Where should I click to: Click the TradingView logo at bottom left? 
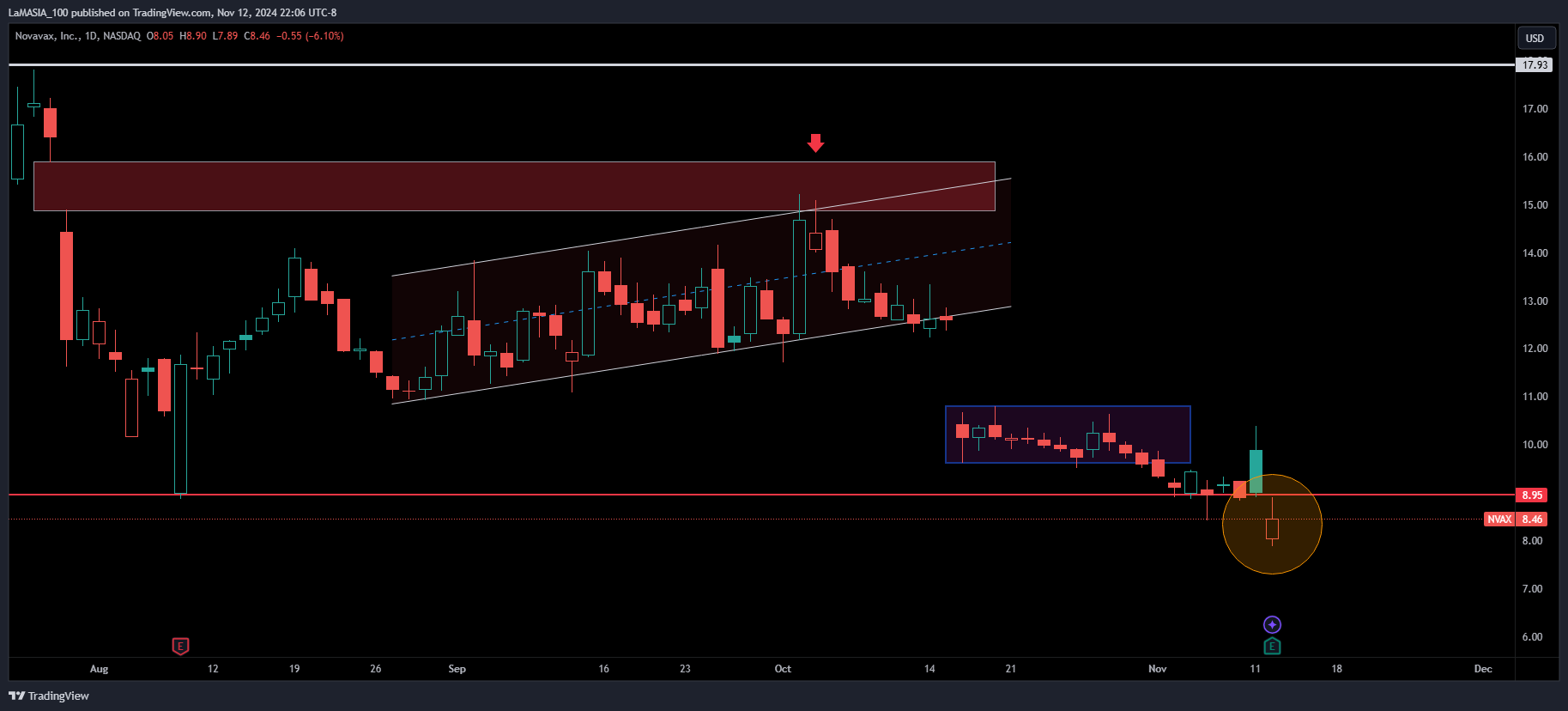49,696
